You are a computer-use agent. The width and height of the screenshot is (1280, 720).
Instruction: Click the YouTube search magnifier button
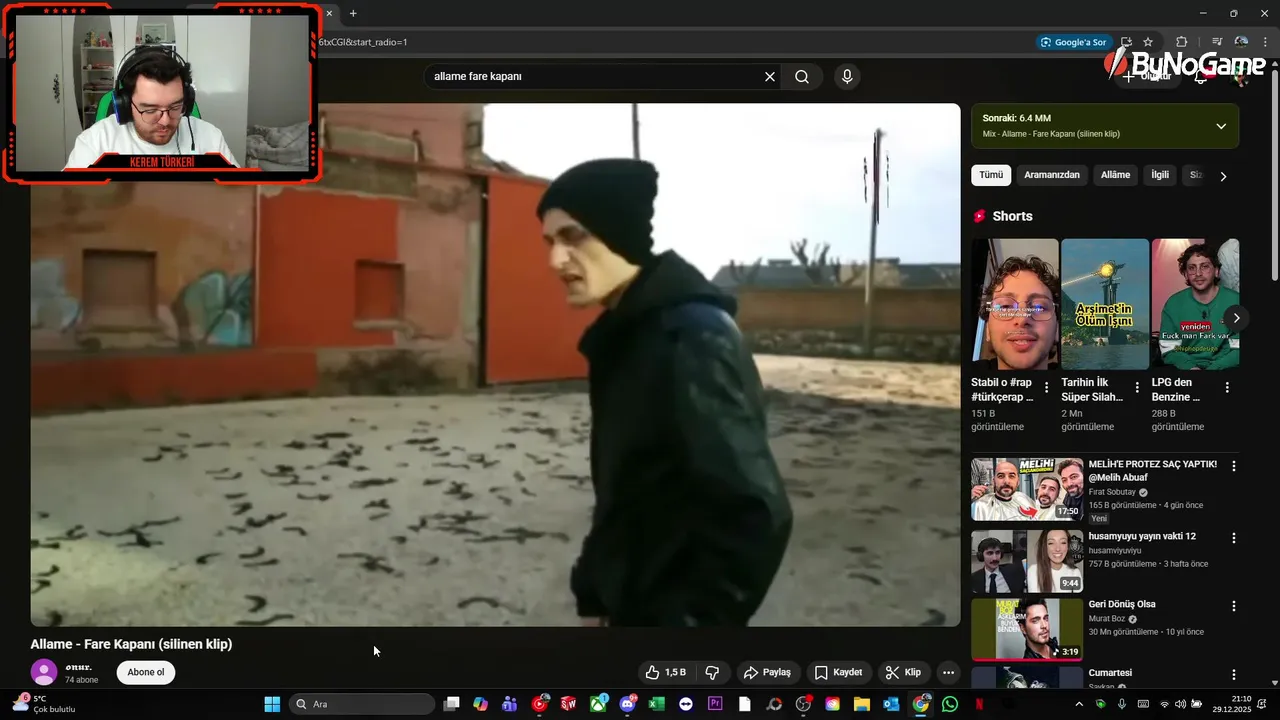802,77
